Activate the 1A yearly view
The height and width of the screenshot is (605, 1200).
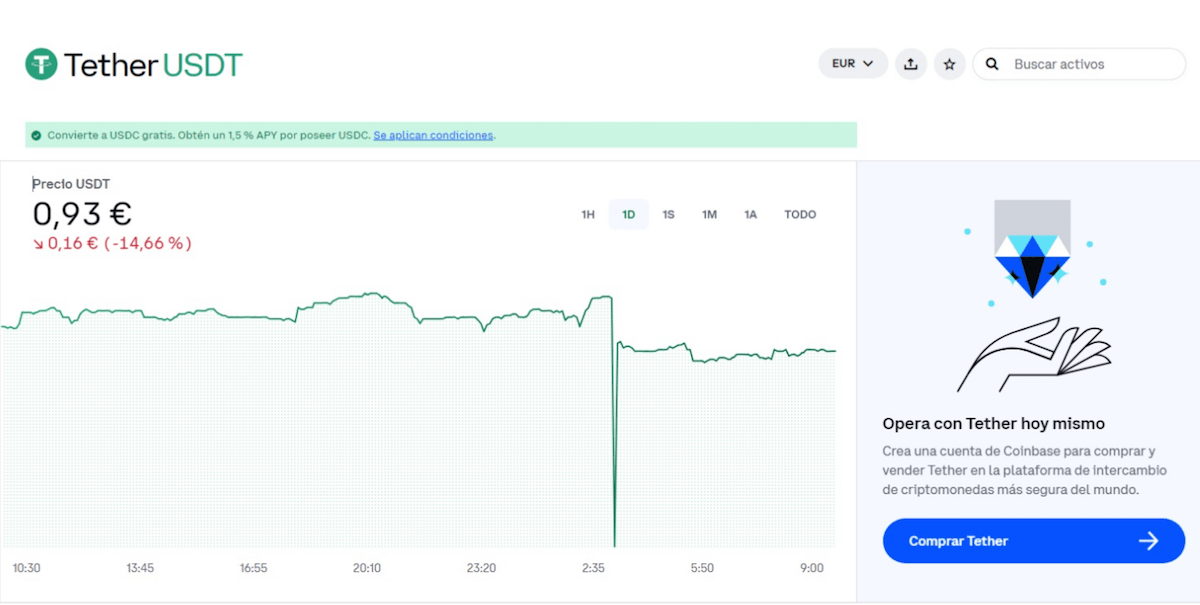[x=750, y=214]
